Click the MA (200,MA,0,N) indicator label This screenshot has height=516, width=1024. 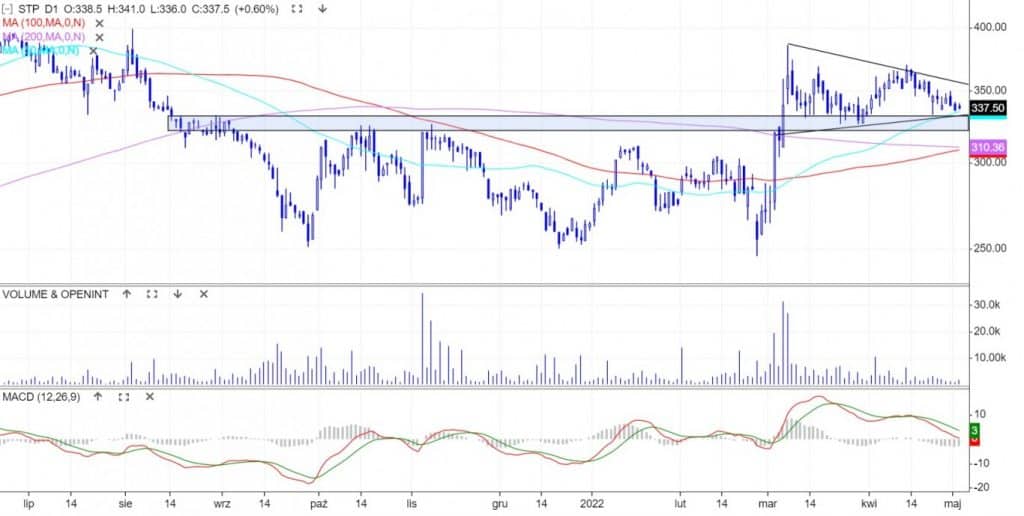coord(45,36)
